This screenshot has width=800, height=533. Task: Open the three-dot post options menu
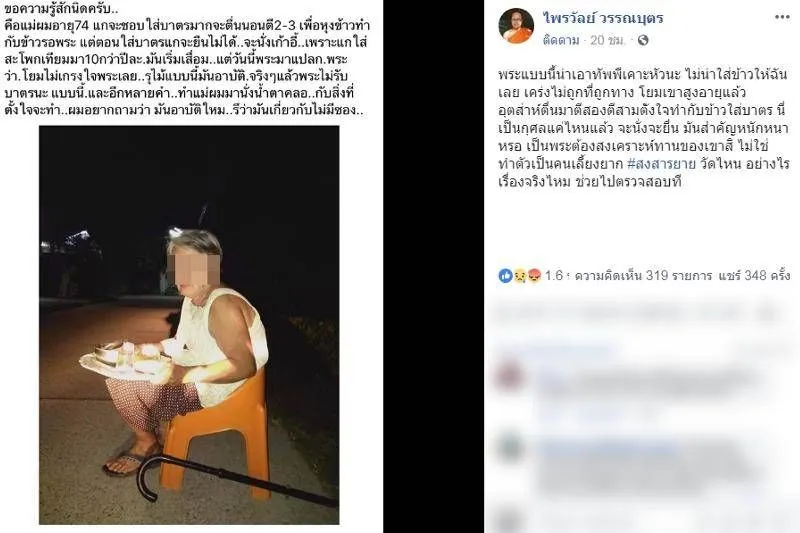[782, 17]
